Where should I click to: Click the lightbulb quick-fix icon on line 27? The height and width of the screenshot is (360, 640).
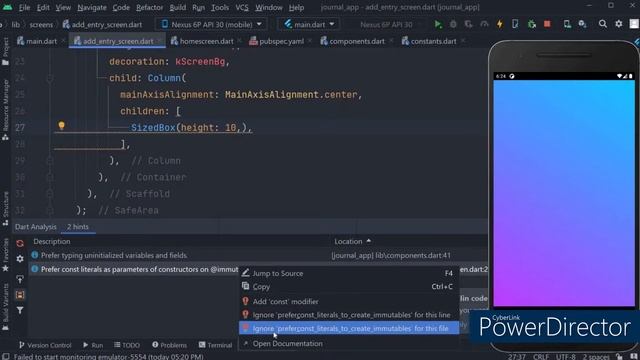tap(61, 126)
